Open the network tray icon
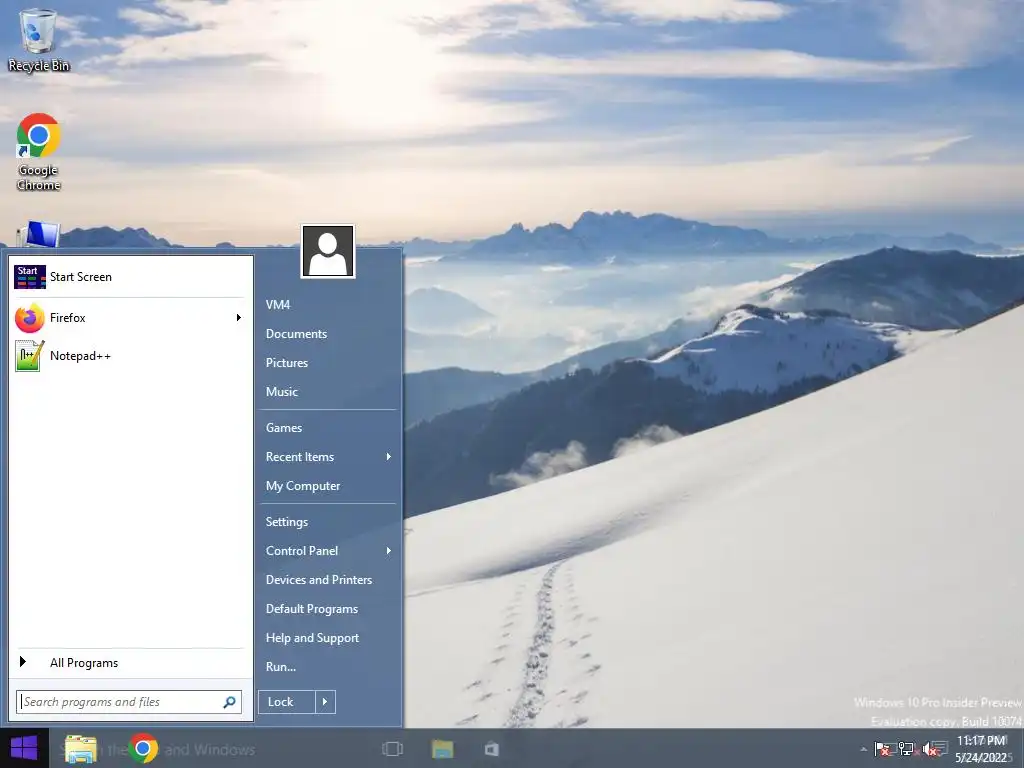This screenshot has height=768, width=1024. click(x=906, y=748)
